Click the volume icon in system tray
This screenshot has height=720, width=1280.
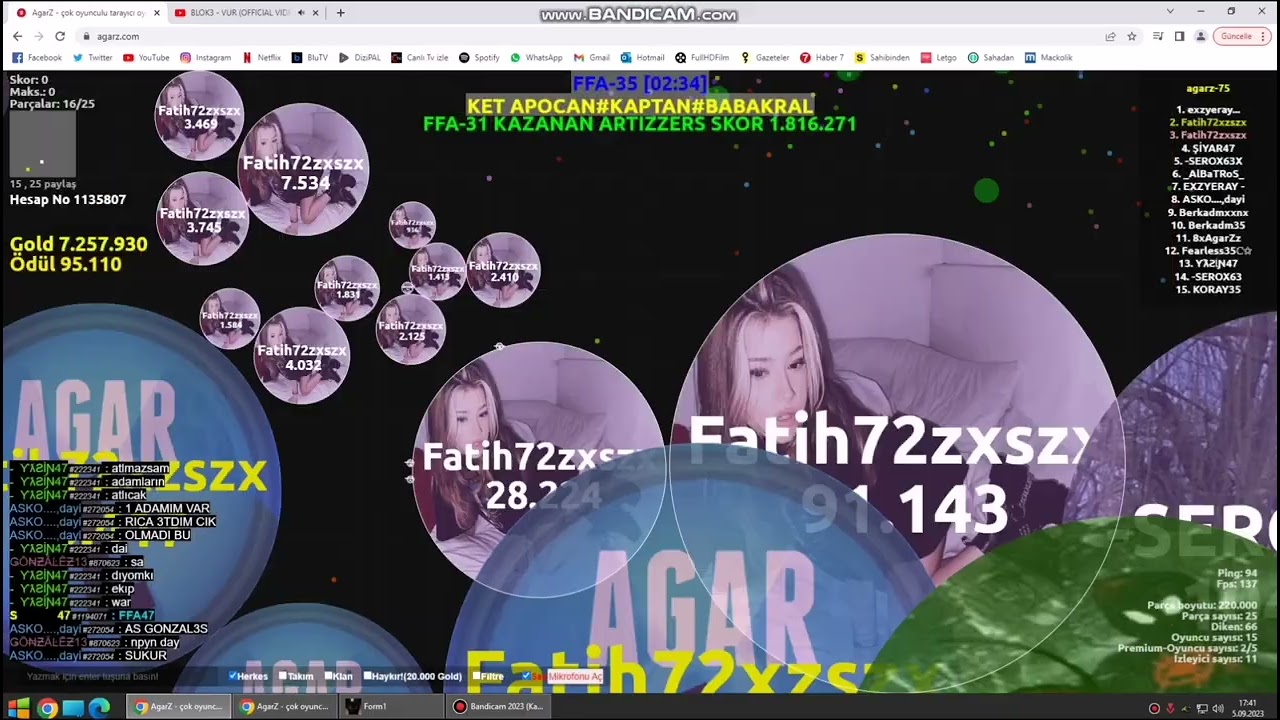click(1217, 708)
